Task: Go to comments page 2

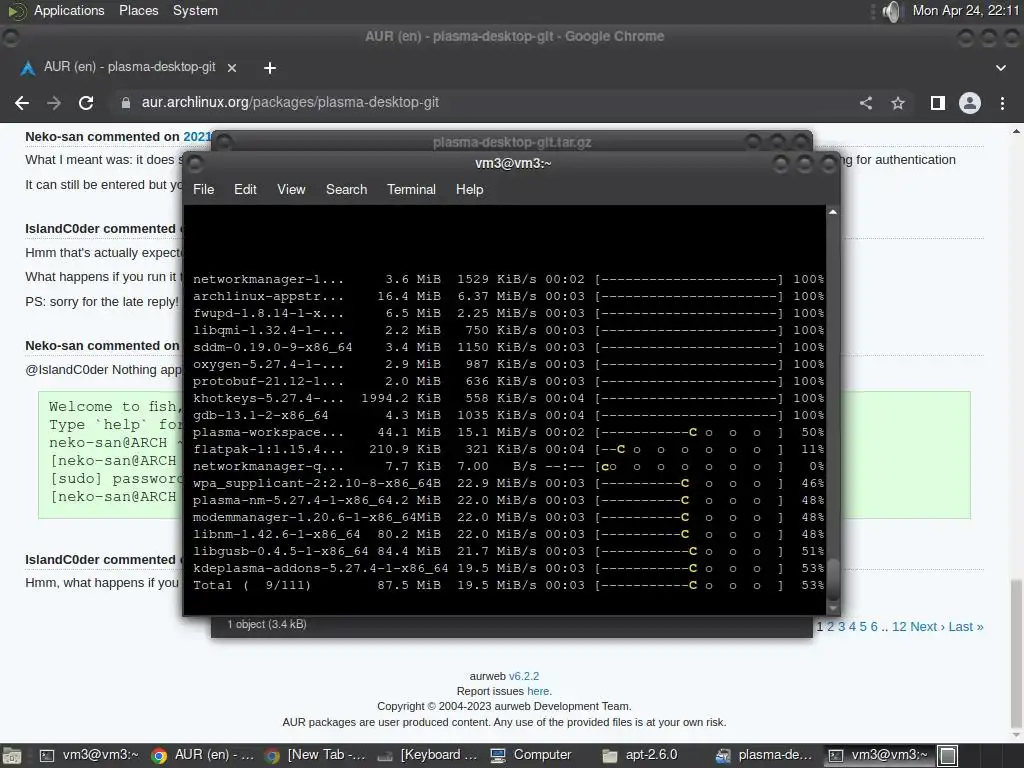Action: (x=831, y=627)
